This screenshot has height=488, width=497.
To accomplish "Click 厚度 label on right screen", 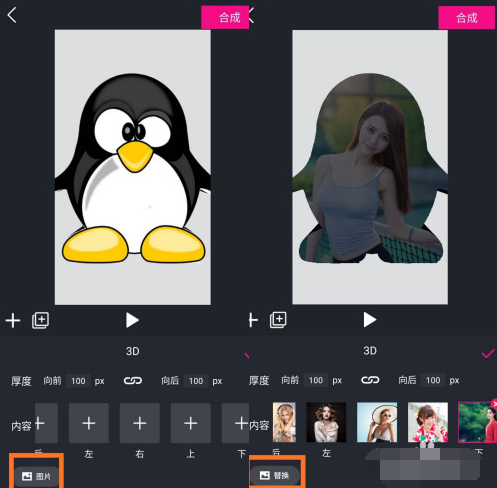I will (x=259, y=380).
